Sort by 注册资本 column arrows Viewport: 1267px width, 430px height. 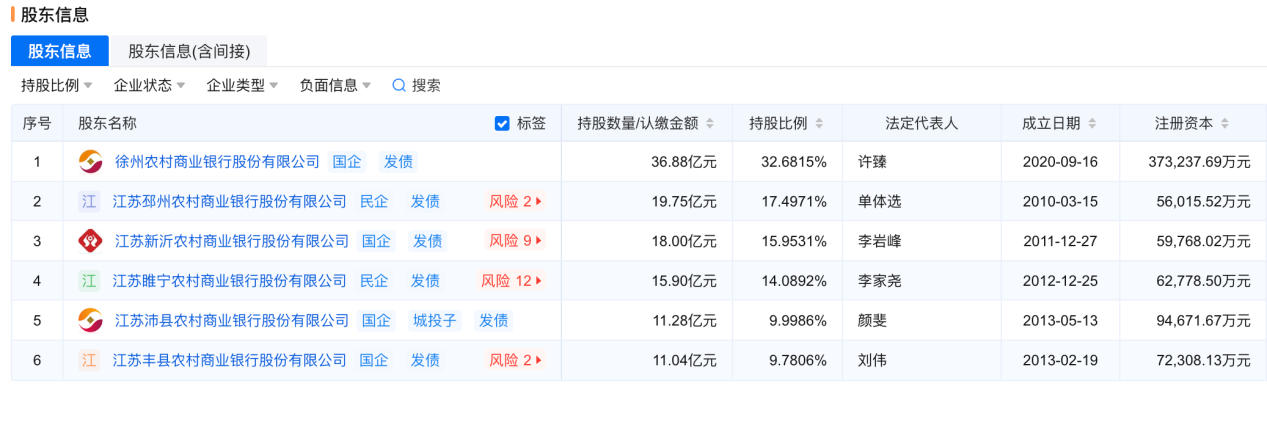[1225, 124]
